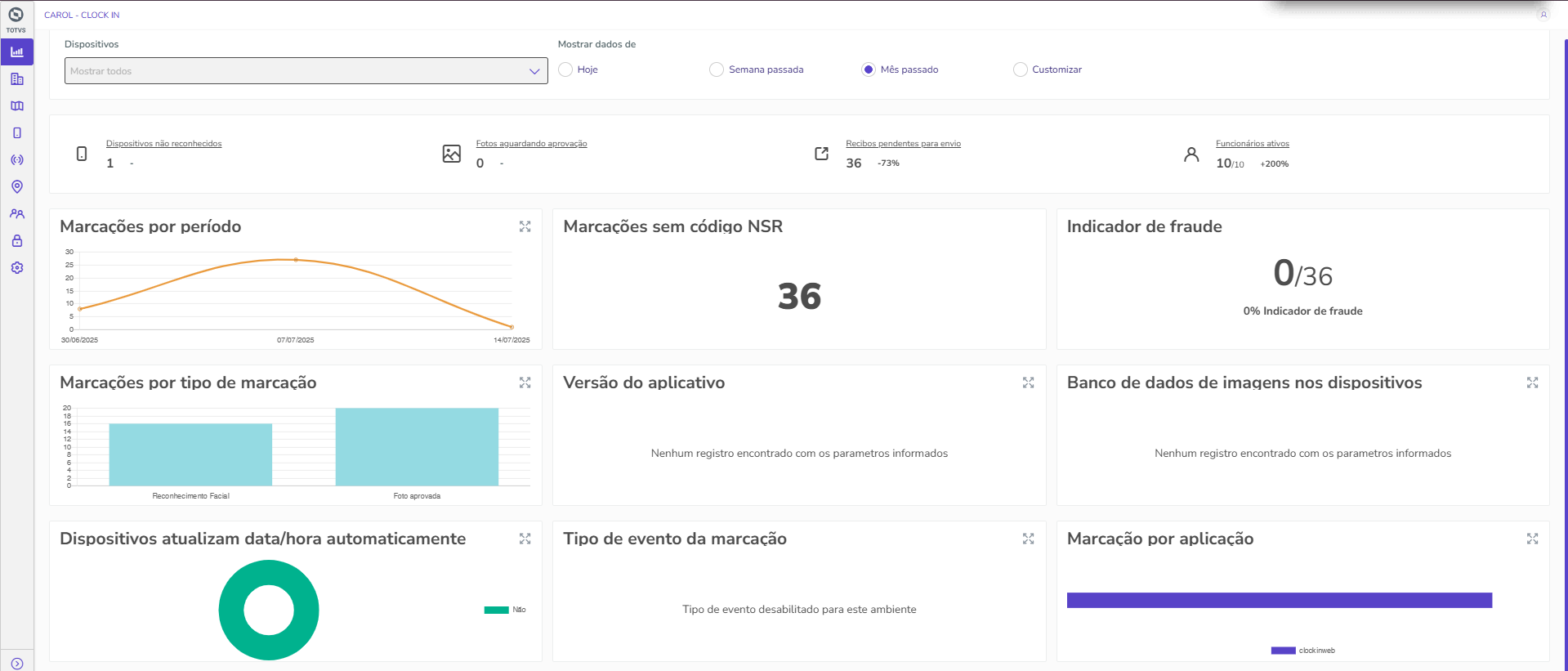Viewport: 1568px width, 671px height.
Task: Click the CAROL - CLOCK IN header title
Action: point(82,15)
